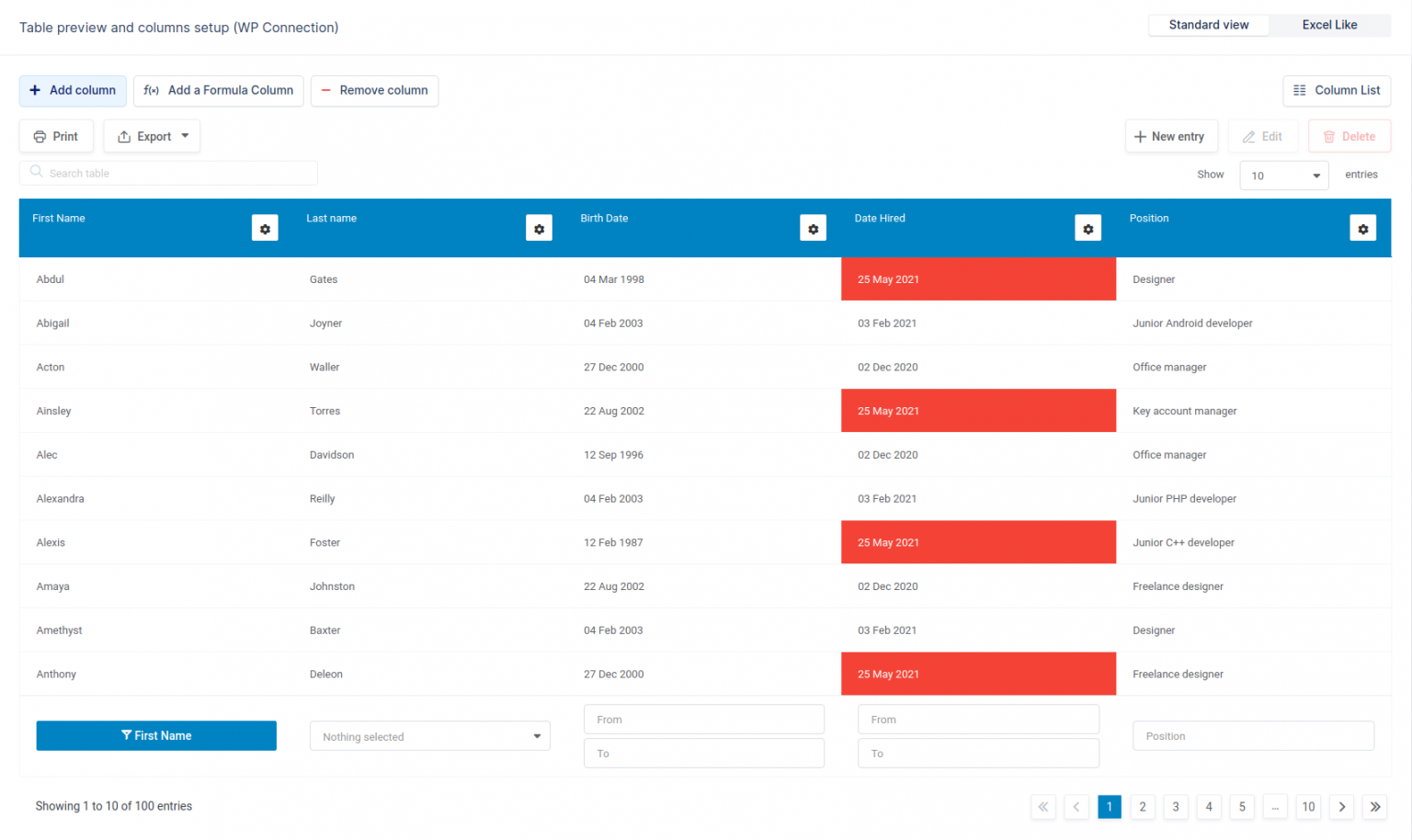Screen dimensions: 1412x840
Task: Open the First Name column settings gear
Action: click(x=265, y=228)
